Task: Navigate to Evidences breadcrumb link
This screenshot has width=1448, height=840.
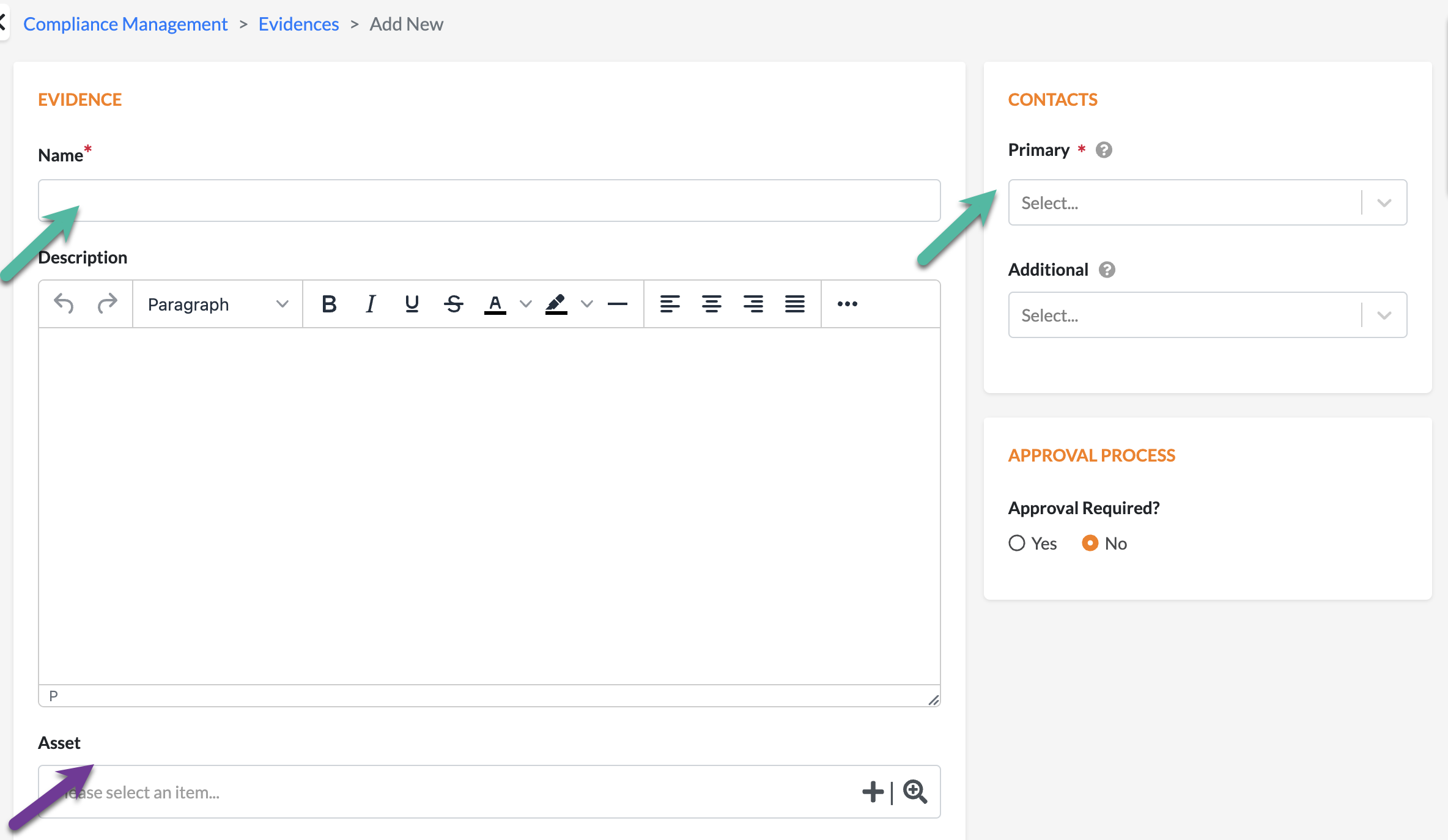Action: 298,24
